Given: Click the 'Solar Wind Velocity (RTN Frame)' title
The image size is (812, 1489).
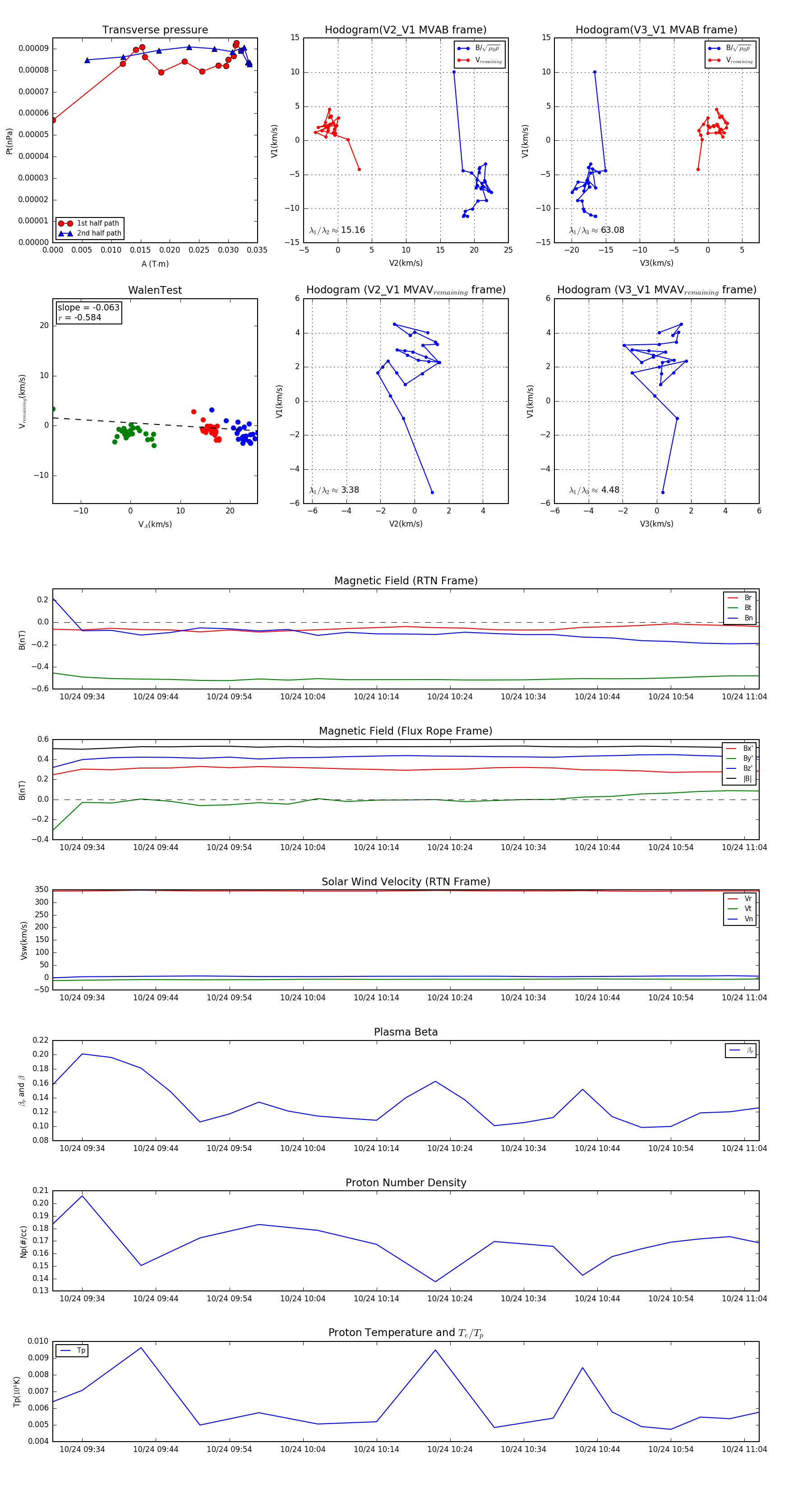Looking at the screenshot, I should [406, 882].
